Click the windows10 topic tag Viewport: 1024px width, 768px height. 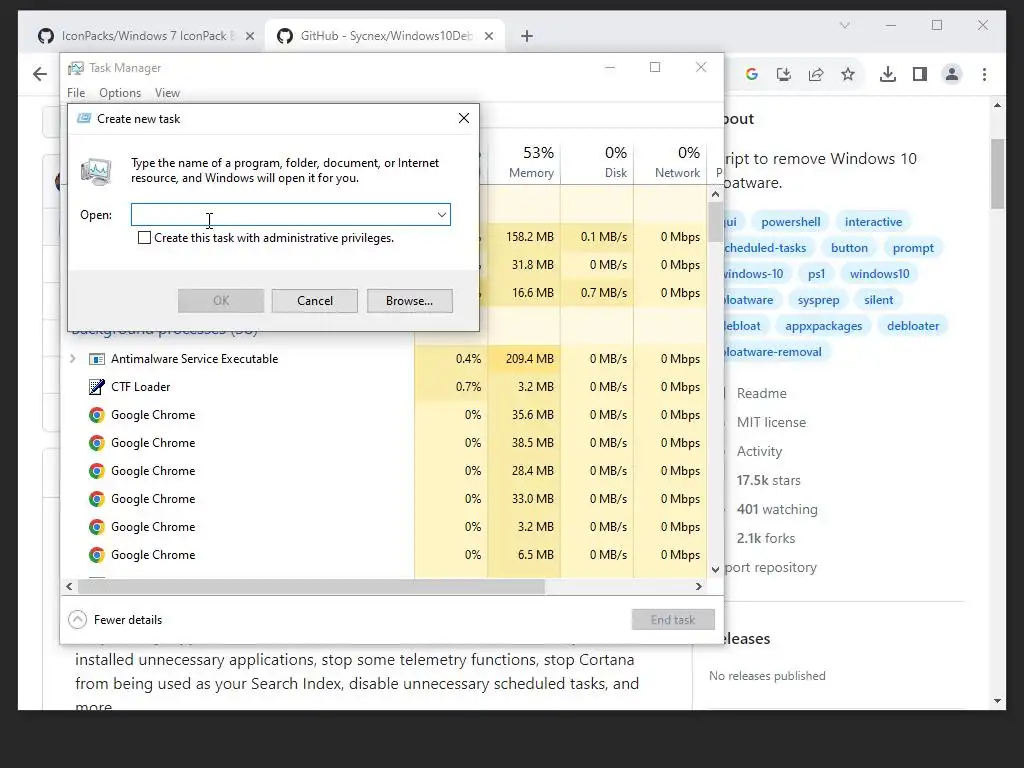(x=879, y=274)
